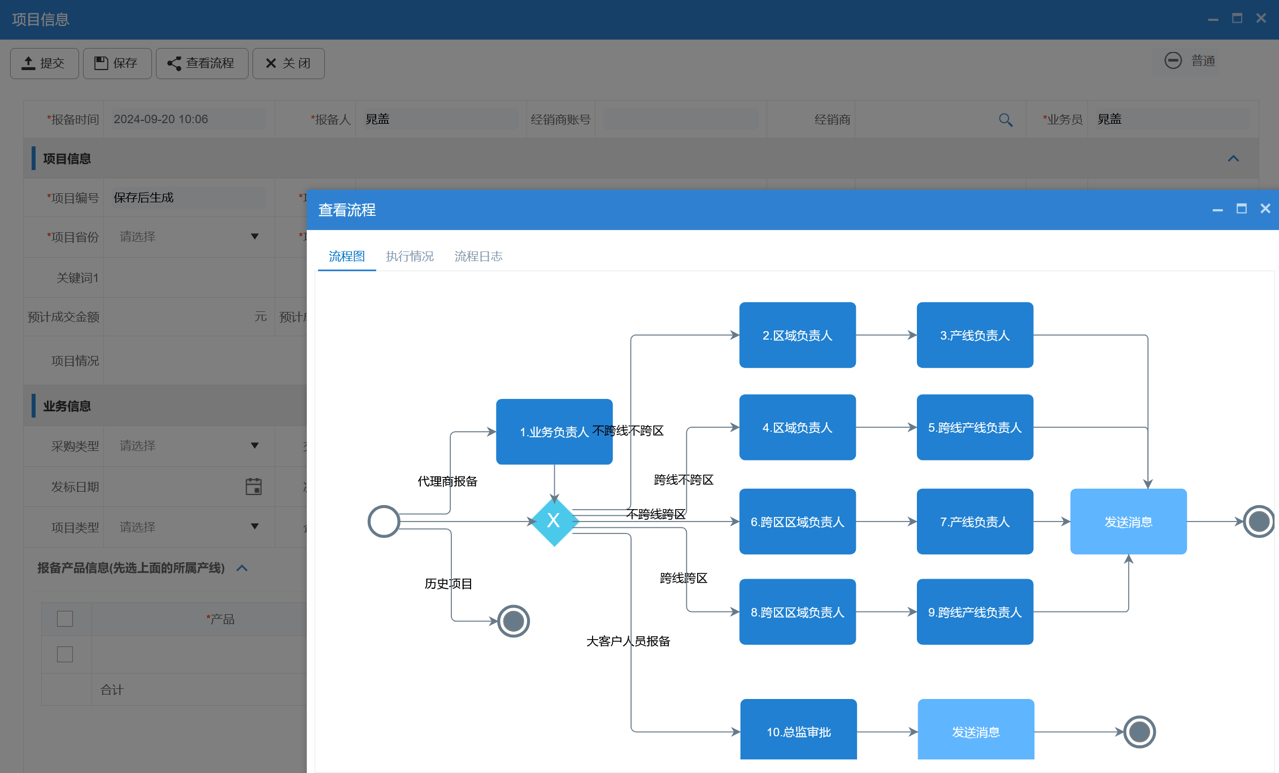Collapse the 项目信息 section chevron

click(x=1233, y=159)
